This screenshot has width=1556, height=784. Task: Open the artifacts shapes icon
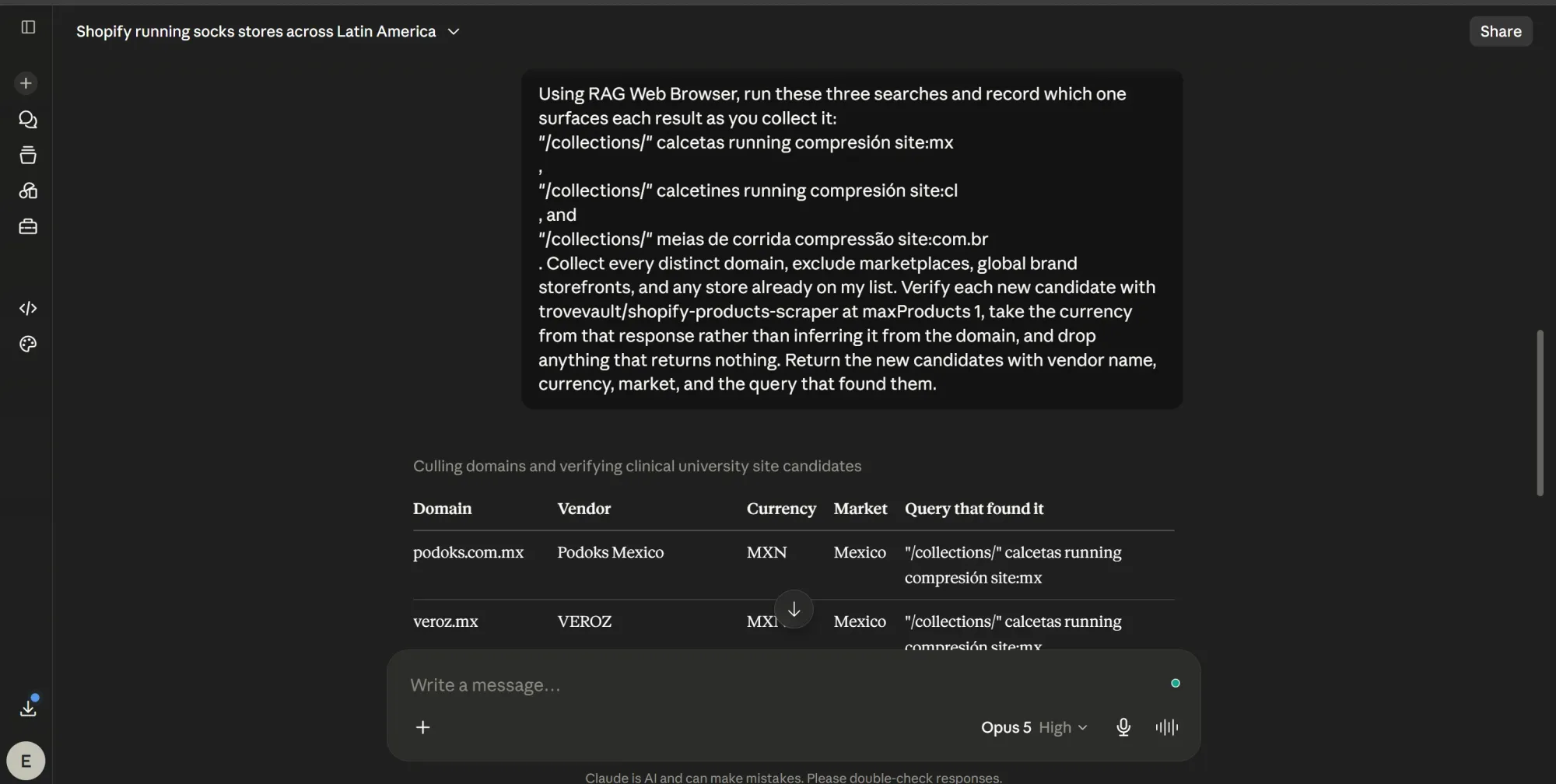point(28,191)
